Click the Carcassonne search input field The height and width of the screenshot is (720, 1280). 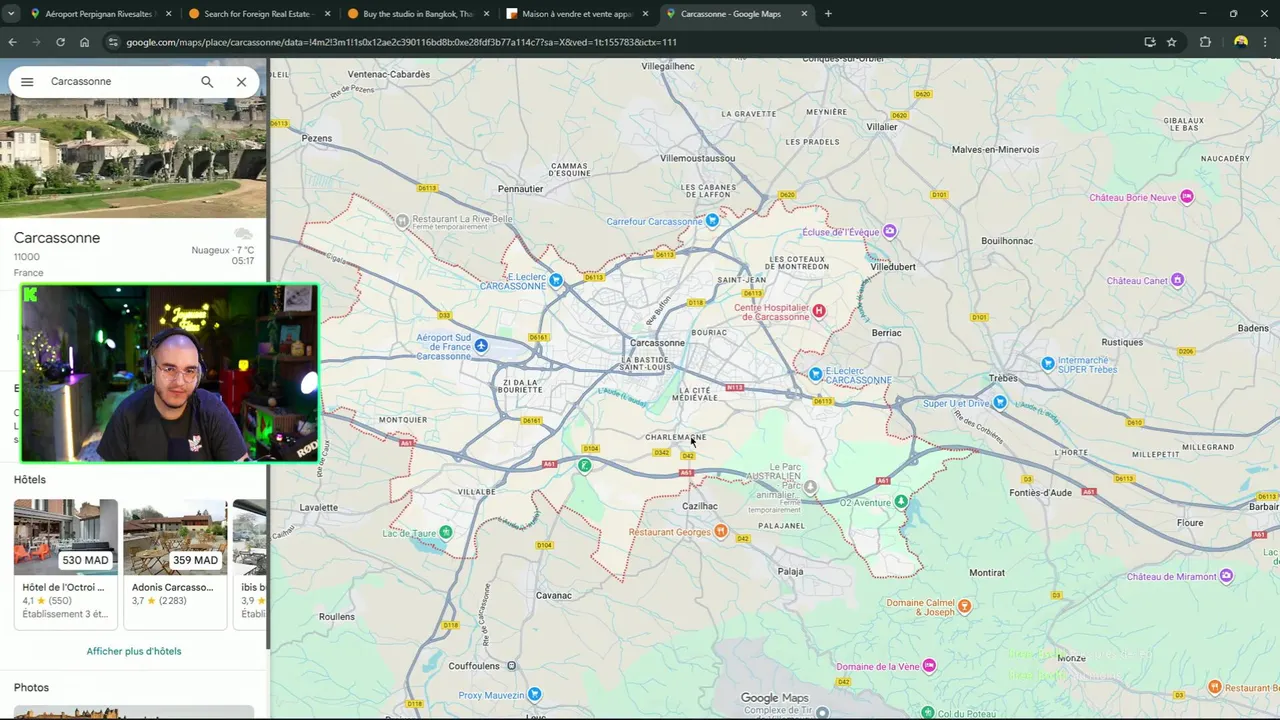pos(120,82)
